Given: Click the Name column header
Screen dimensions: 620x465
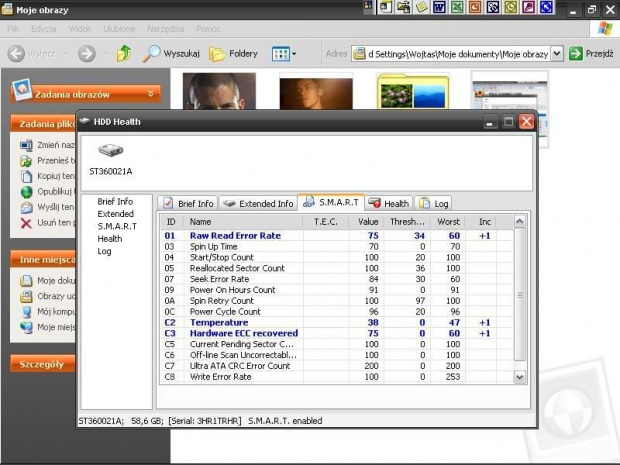Looking at the screenshot, I should [244, 222].
